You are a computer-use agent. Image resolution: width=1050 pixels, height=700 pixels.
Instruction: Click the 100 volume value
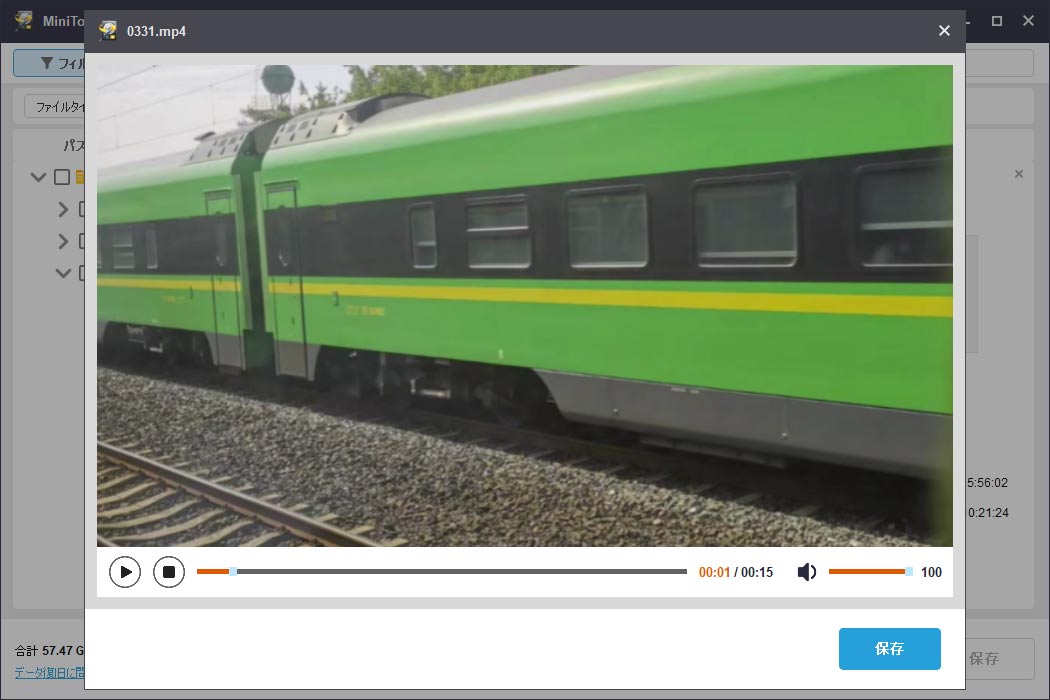click(x=931, y=572)
